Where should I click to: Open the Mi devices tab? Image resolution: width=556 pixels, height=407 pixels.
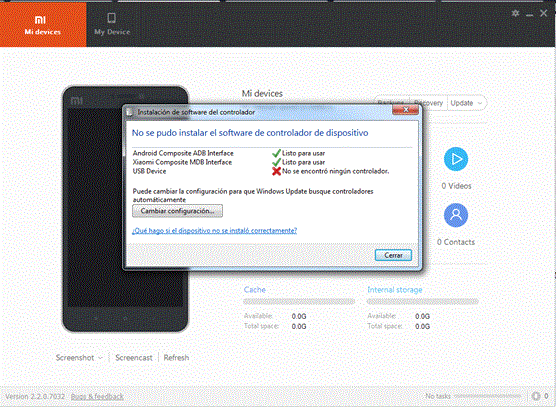[43, 24]
